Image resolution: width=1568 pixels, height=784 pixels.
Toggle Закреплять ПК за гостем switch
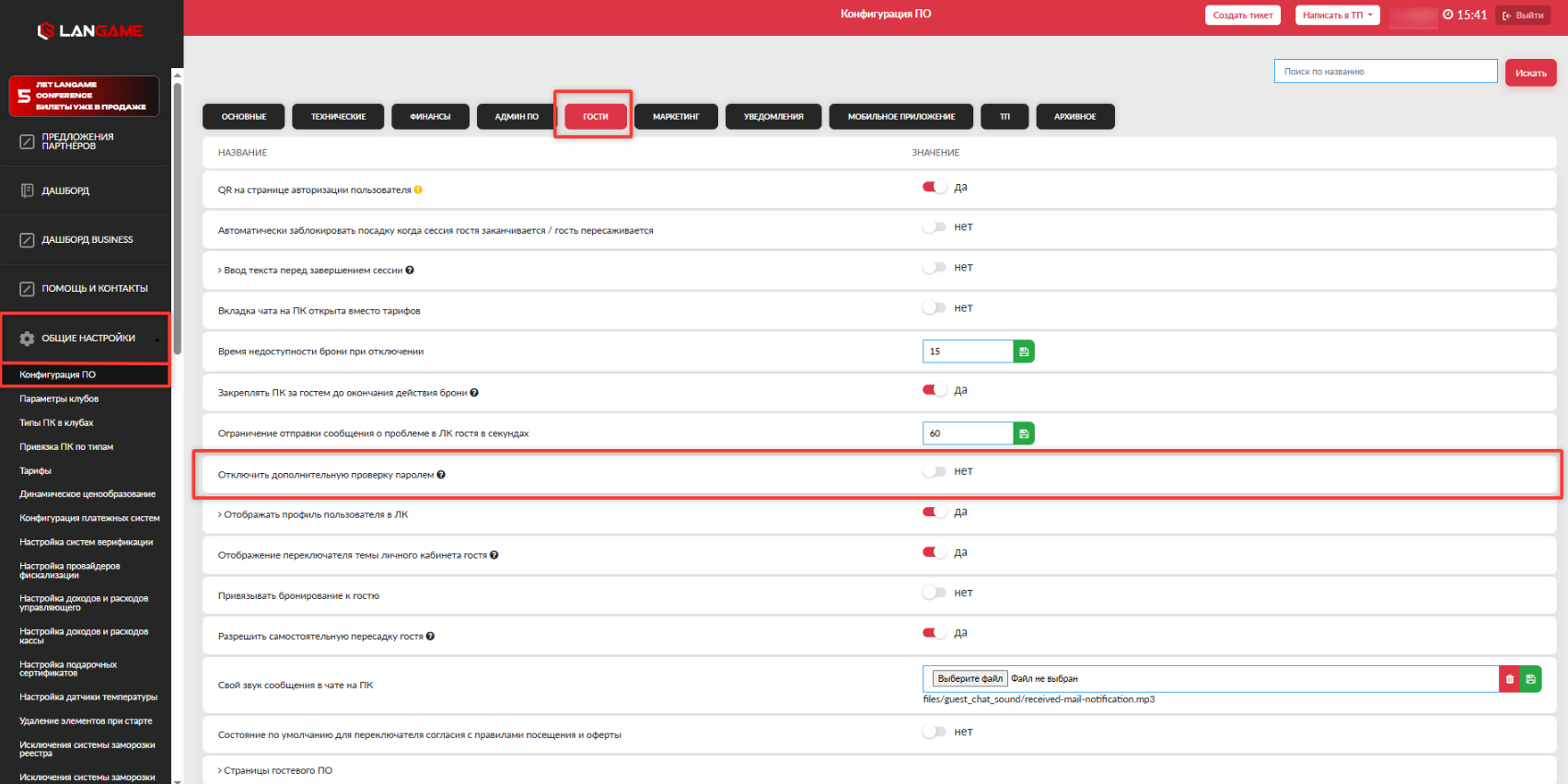(935, 389)
